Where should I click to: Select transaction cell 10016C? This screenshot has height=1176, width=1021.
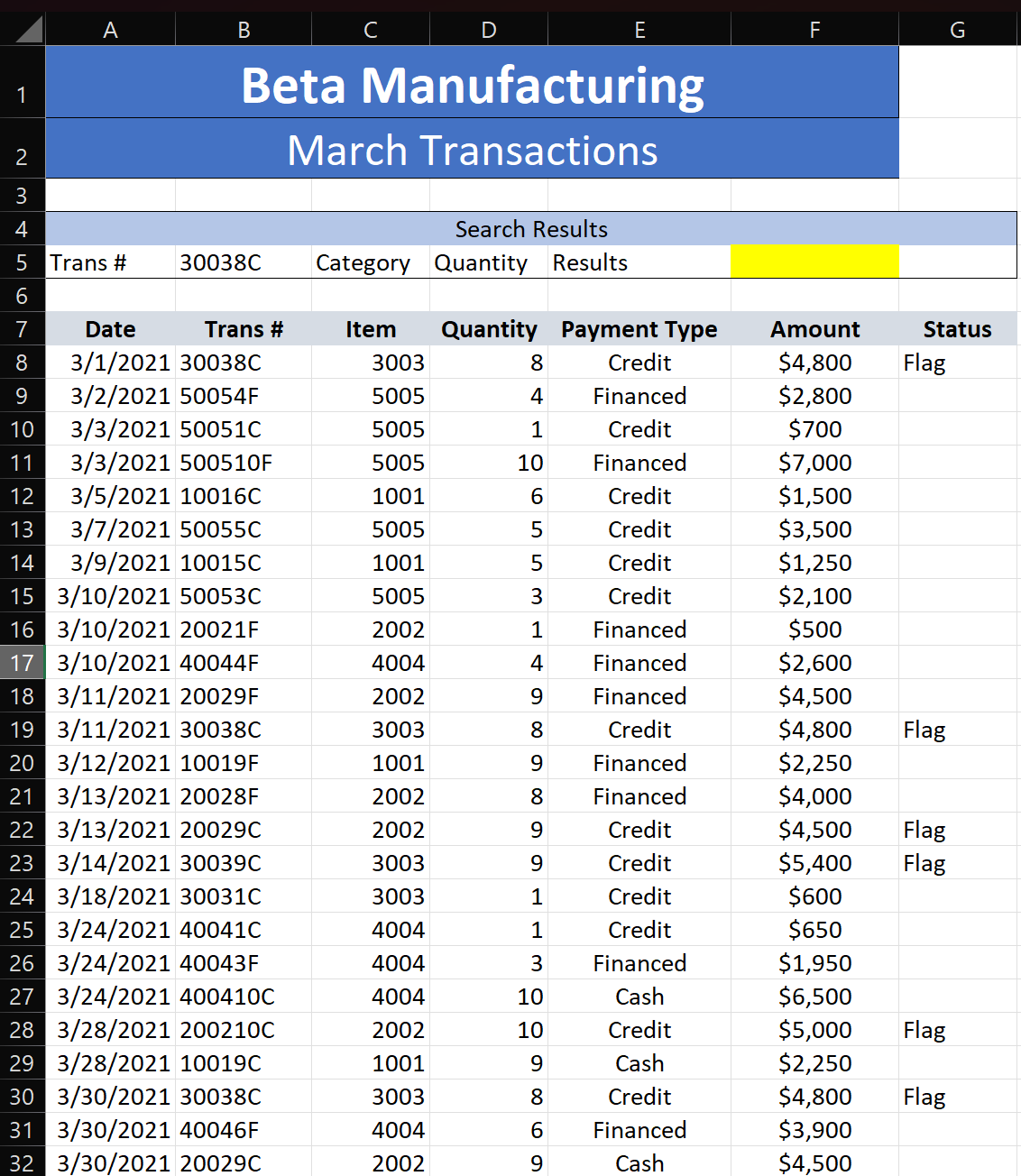244,496
